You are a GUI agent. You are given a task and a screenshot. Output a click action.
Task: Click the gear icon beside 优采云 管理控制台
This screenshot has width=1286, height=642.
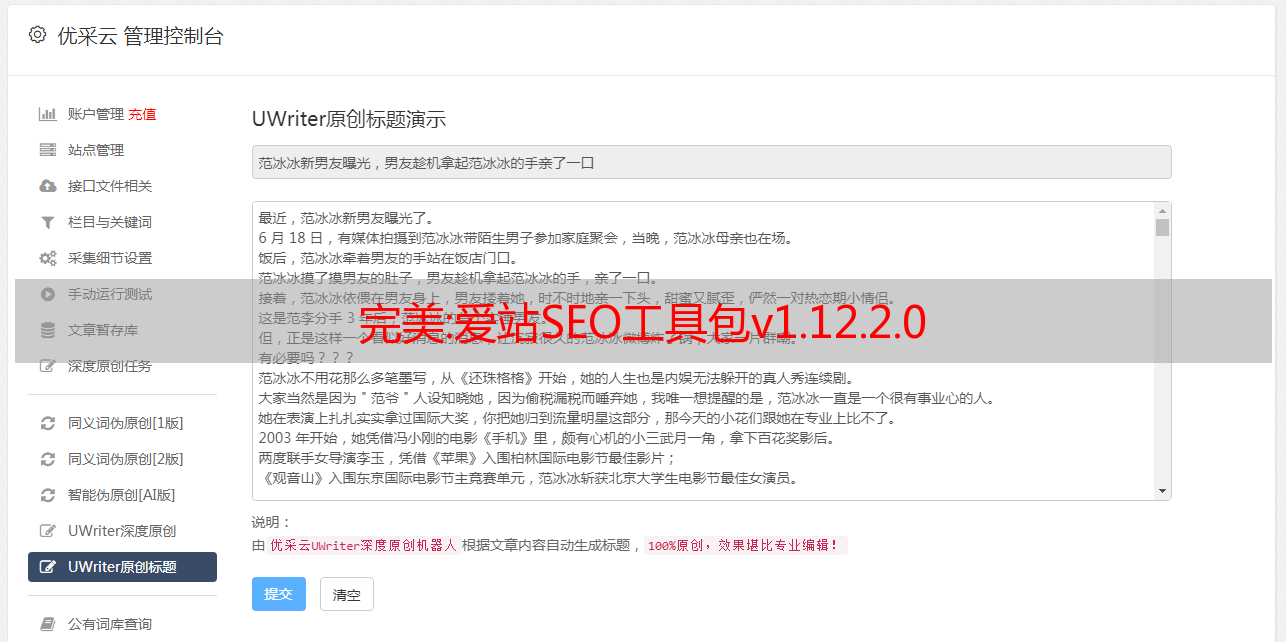[37, 35]
